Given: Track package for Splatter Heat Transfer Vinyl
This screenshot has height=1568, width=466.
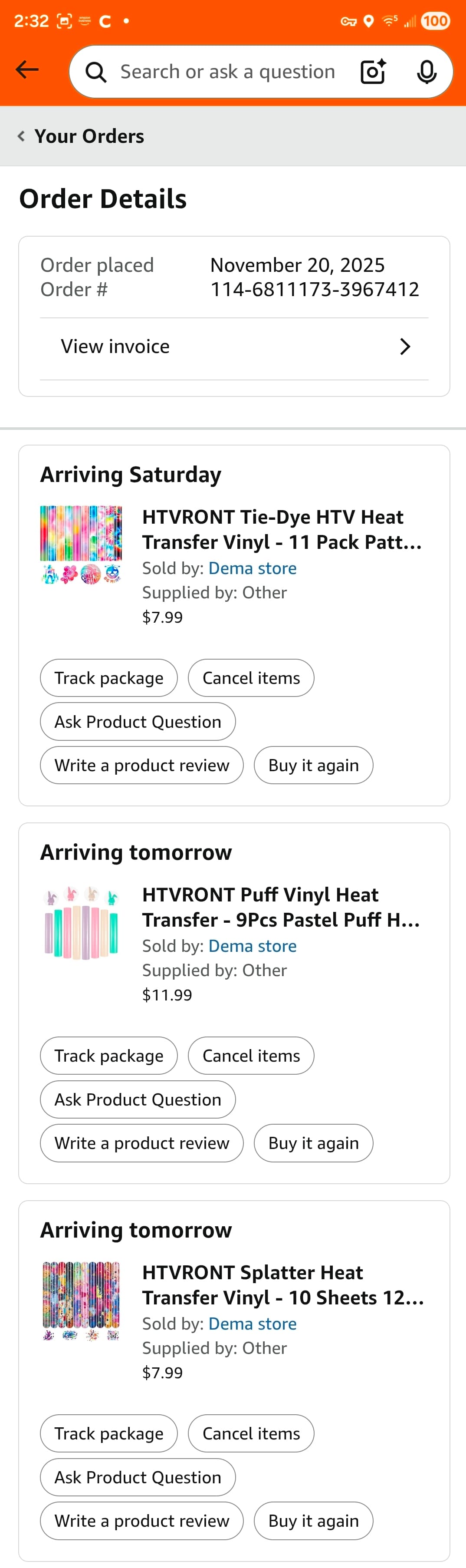Looking at the screenshot, I should tap(109, 1433).
